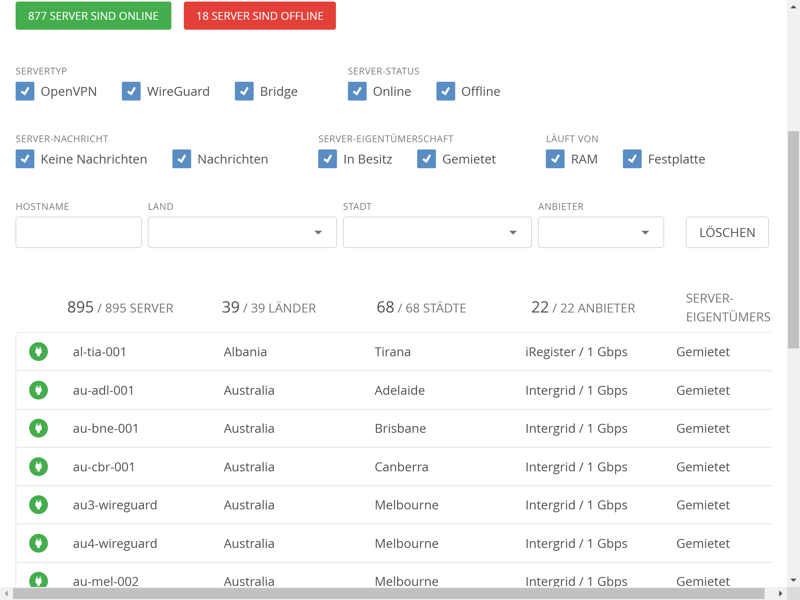This screenshot has width=800, height=600.
Task: Click the green status icon for al-tia-001
Action: tap(38, 352)
